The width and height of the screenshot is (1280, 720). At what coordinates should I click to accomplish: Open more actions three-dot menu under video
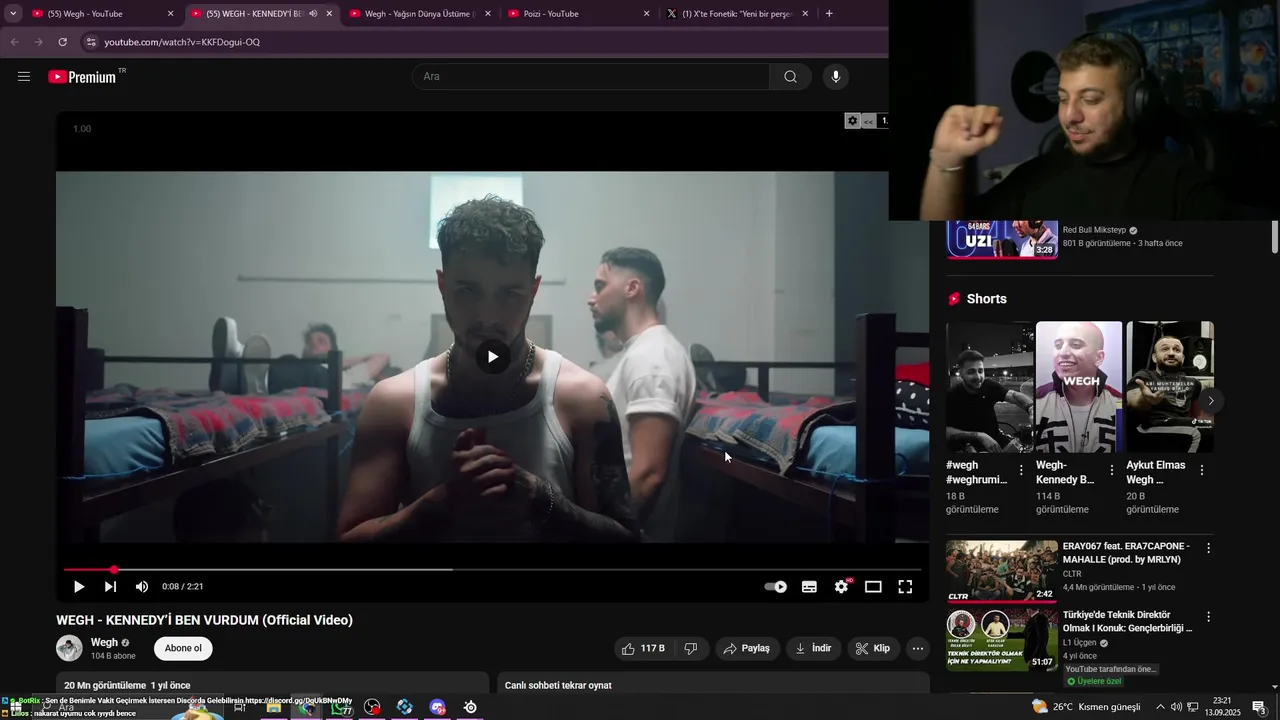[918, 648]
